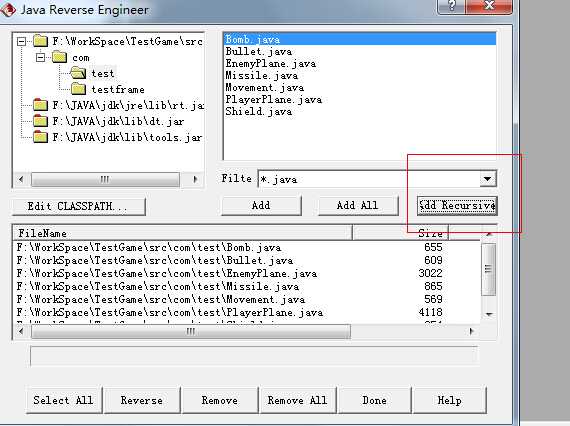
Task: Select Missile.java in the file list
Action: pyautogui.click(x=360, y=75)
